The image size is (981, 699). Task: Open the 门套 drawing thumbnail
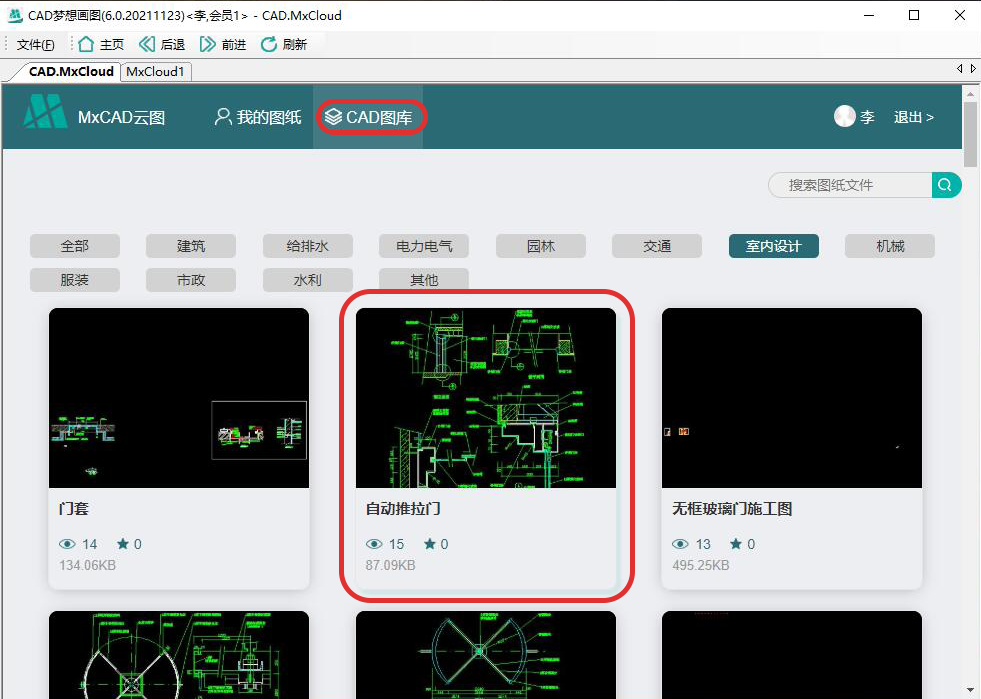coord(179,398)
